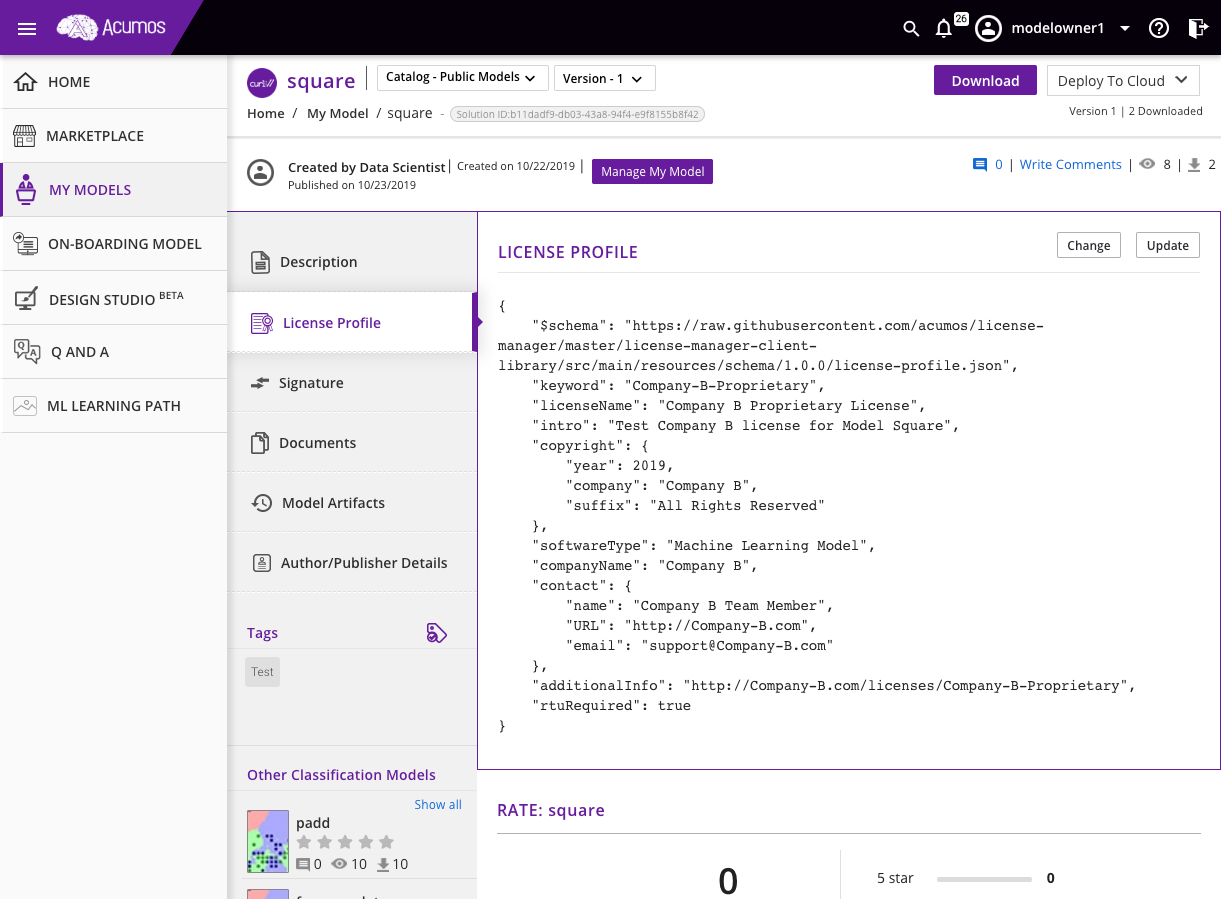The image size is (1221, 899).
Task: Click the Home house icon in the sidebar
Action: 26,81
